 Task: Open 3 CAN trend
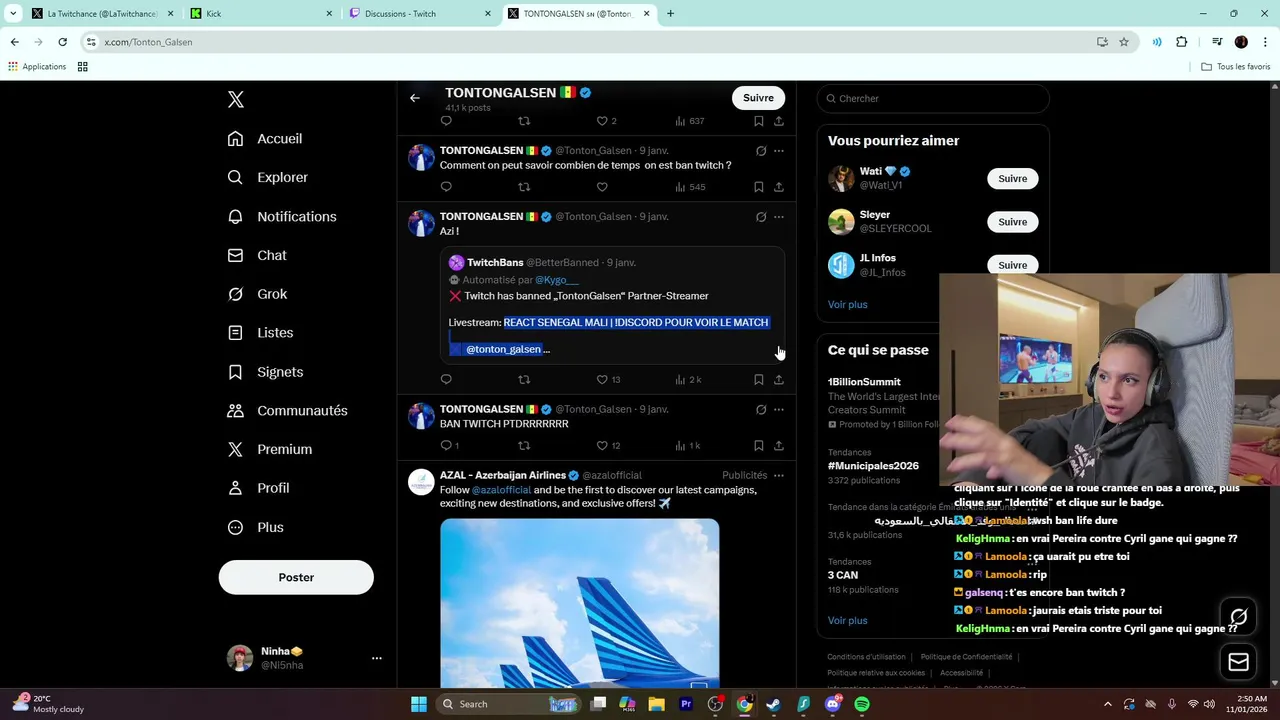(x=843, y=575)
